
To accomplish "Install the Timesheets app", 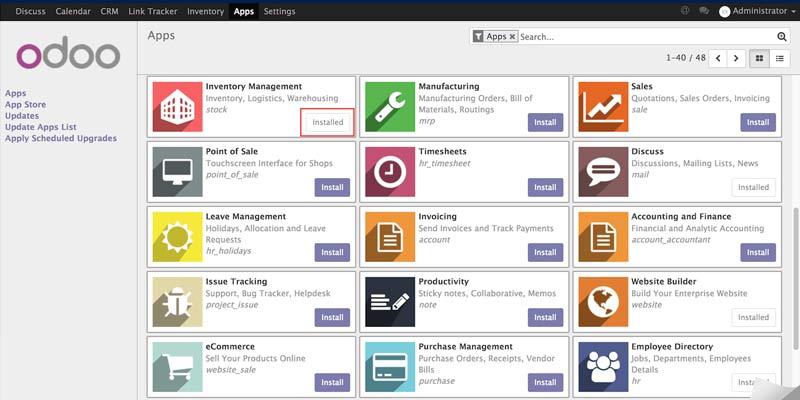I will [545, 187].
